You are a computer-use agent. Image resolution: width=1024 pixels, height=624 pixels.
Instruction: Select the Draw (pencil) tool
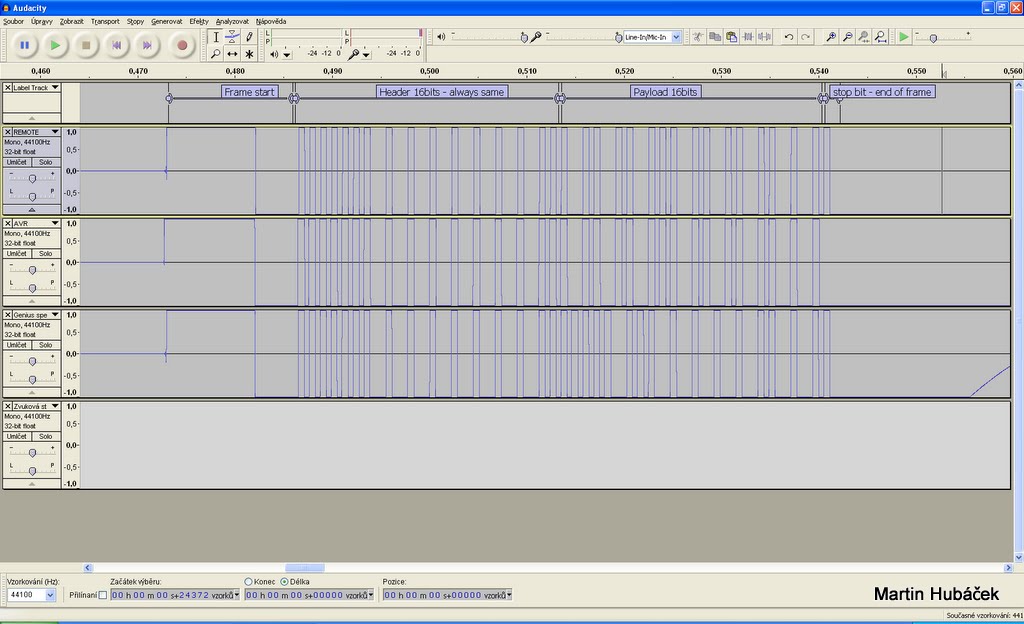(x=249, y=37)
